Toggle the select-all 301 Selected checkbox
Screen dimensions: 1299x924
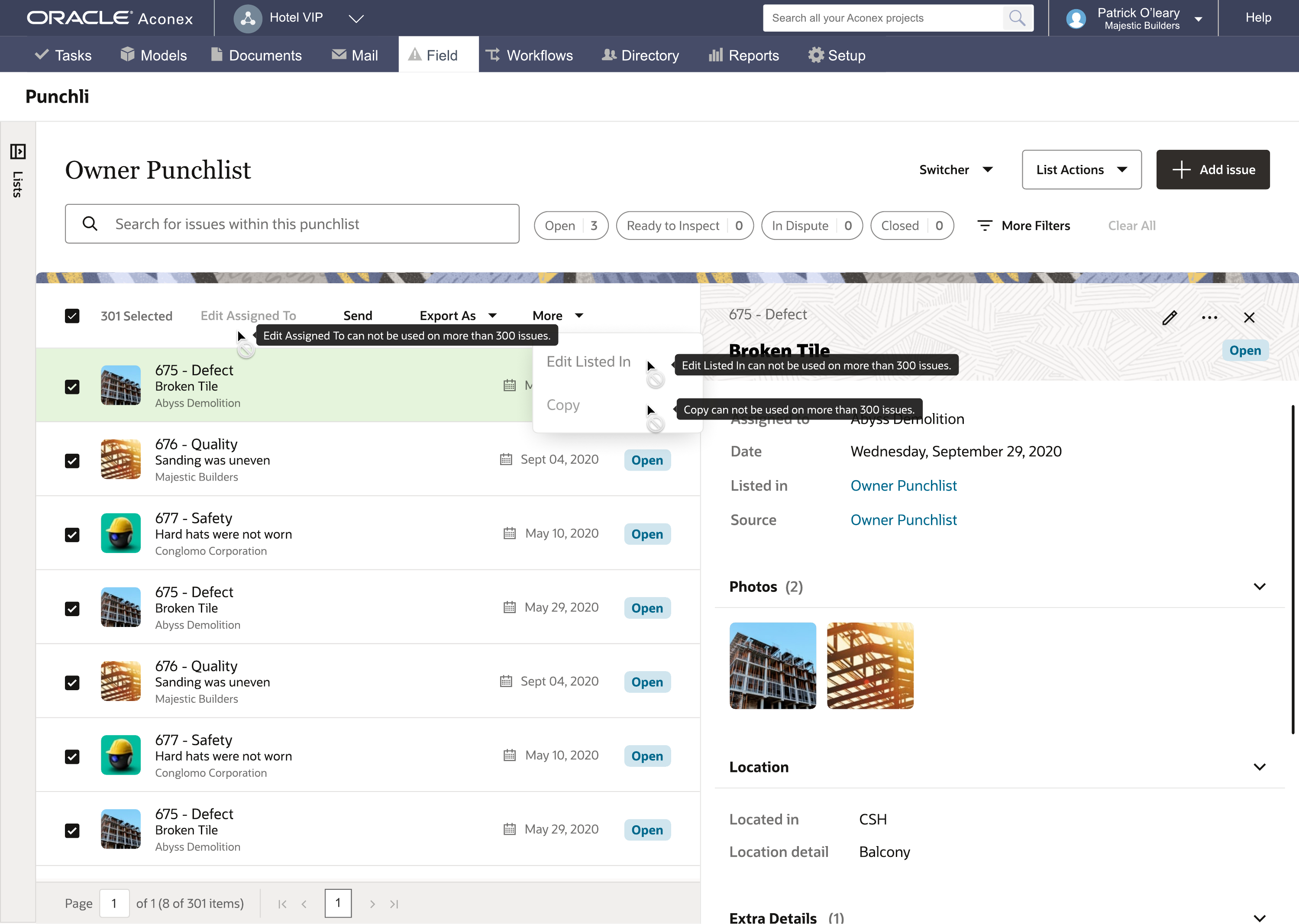[x=72, y=316]
